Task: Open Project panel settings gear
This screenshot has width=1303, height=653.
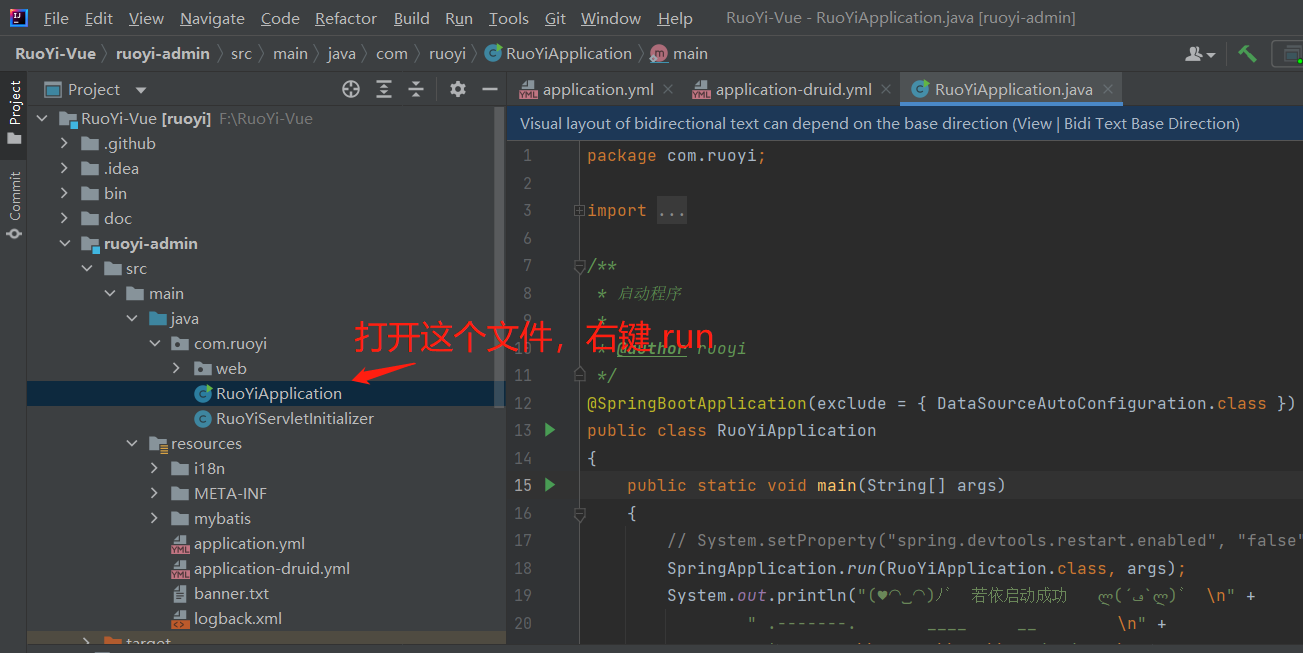Action: (458, 89)
